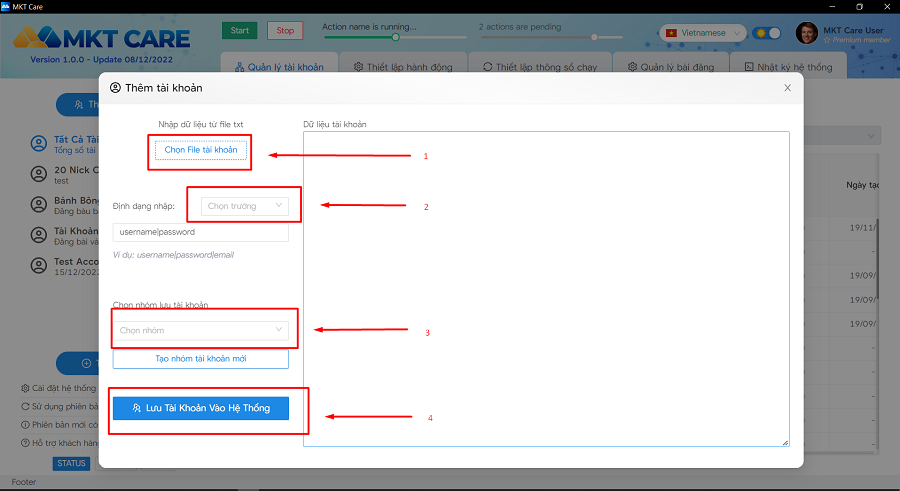The width and height of the screenshot is (900, 491).
Task: Click Sử dụng phiên bản link
Action: coord(59,407)
